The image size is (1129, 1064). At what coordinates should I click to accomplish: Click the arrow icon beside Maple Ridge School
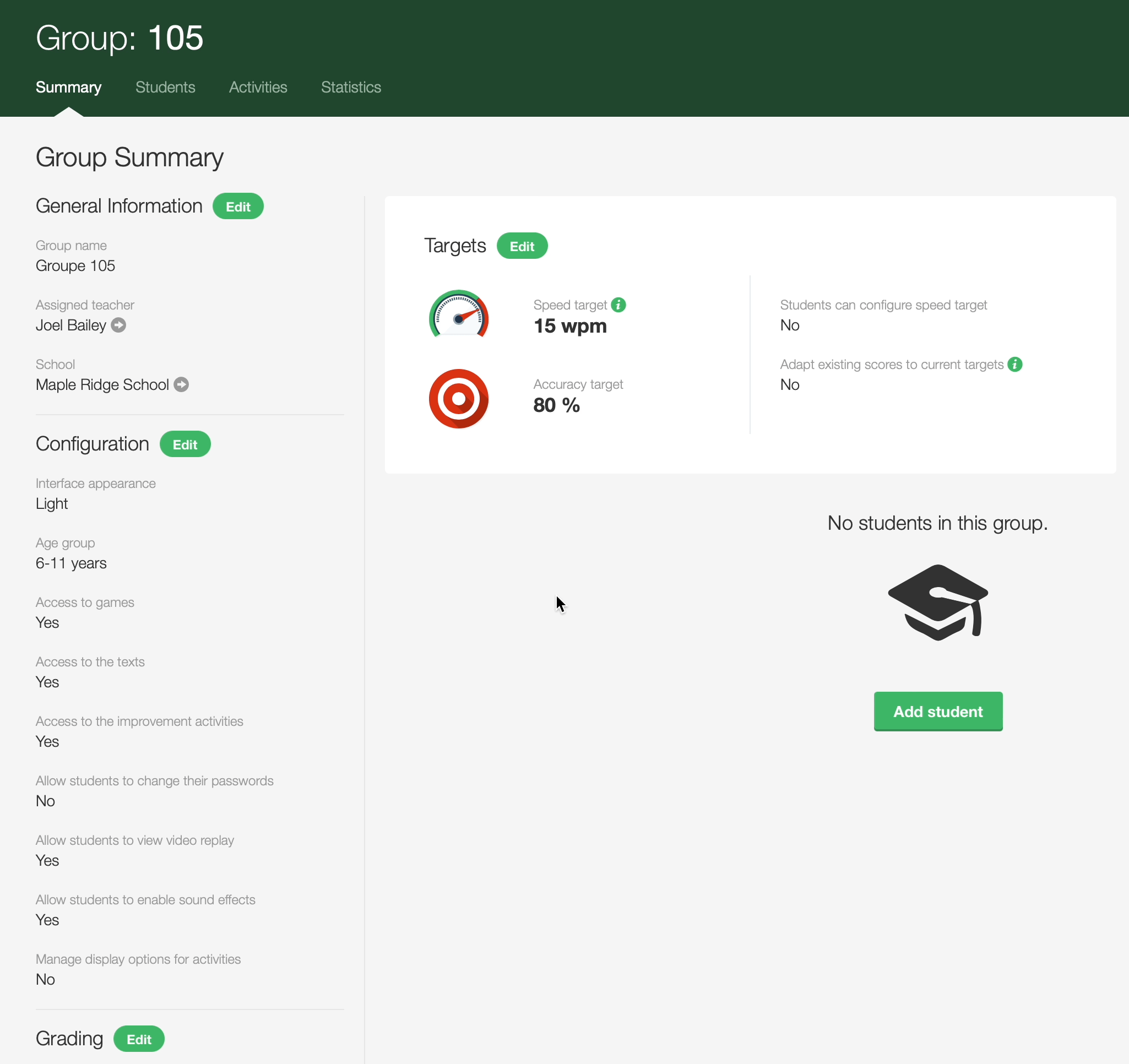coord(181,384)
